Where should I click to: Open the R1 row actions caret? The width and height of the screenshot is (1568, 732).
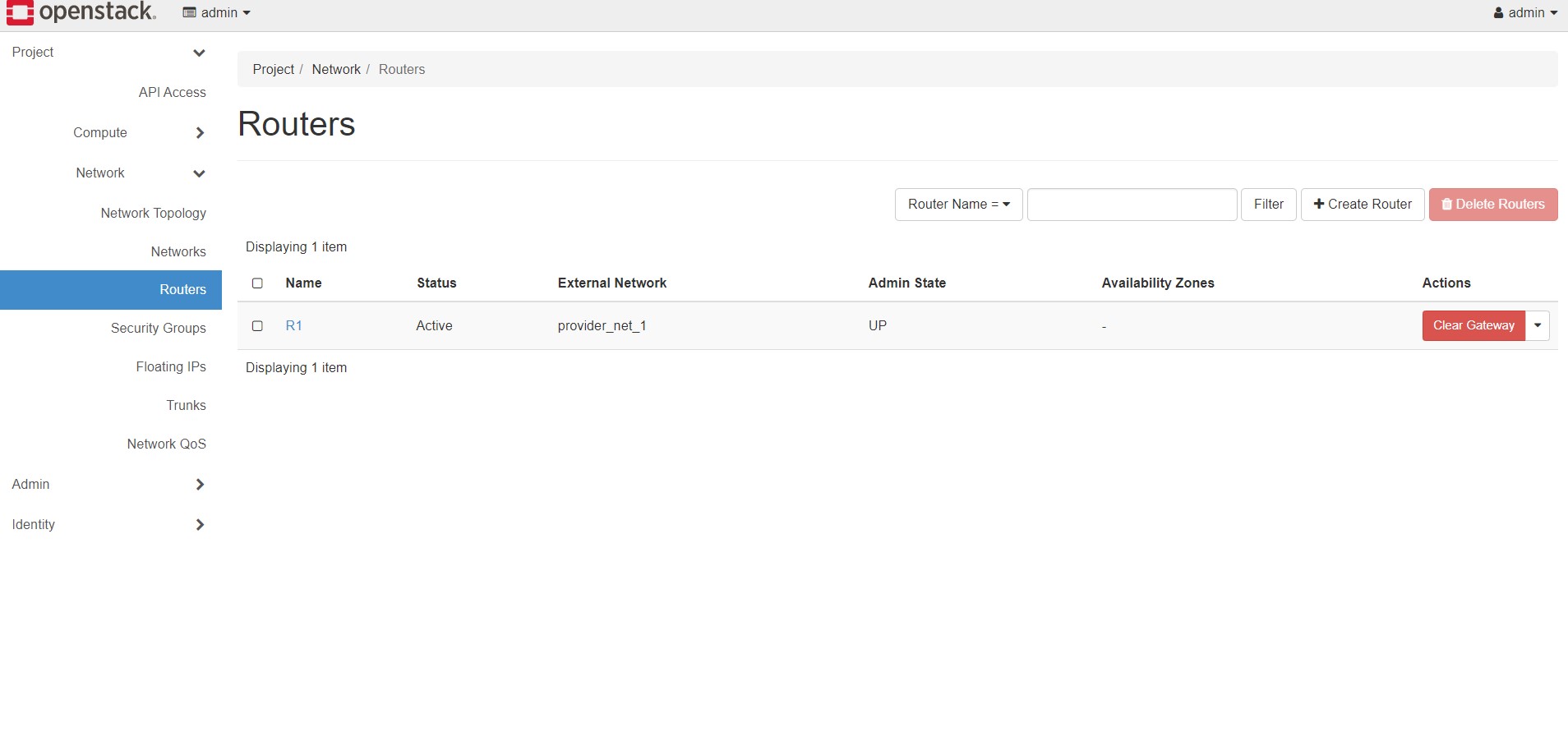(1538, 326)
